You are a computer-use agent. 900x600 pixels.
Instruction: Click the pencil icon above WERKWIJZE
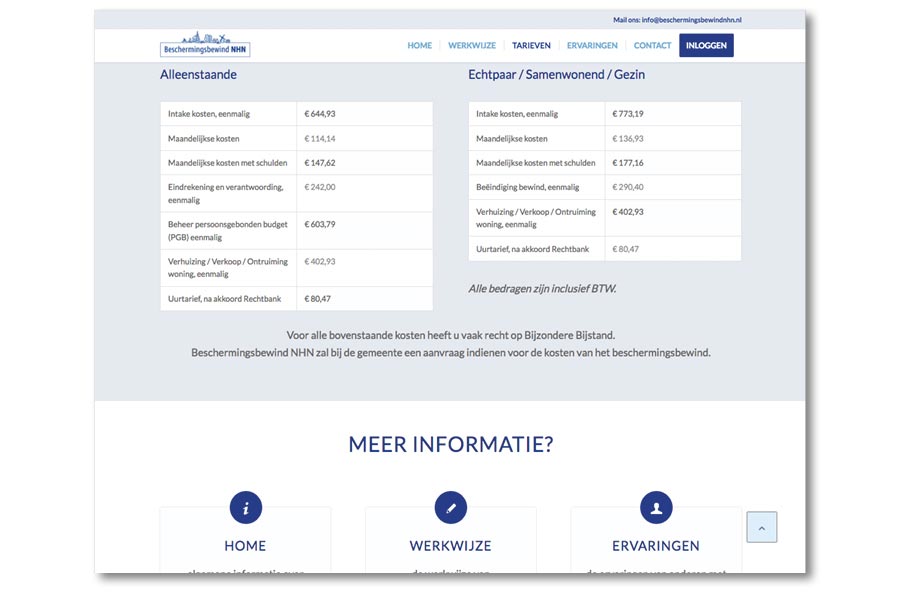point(450,508)
